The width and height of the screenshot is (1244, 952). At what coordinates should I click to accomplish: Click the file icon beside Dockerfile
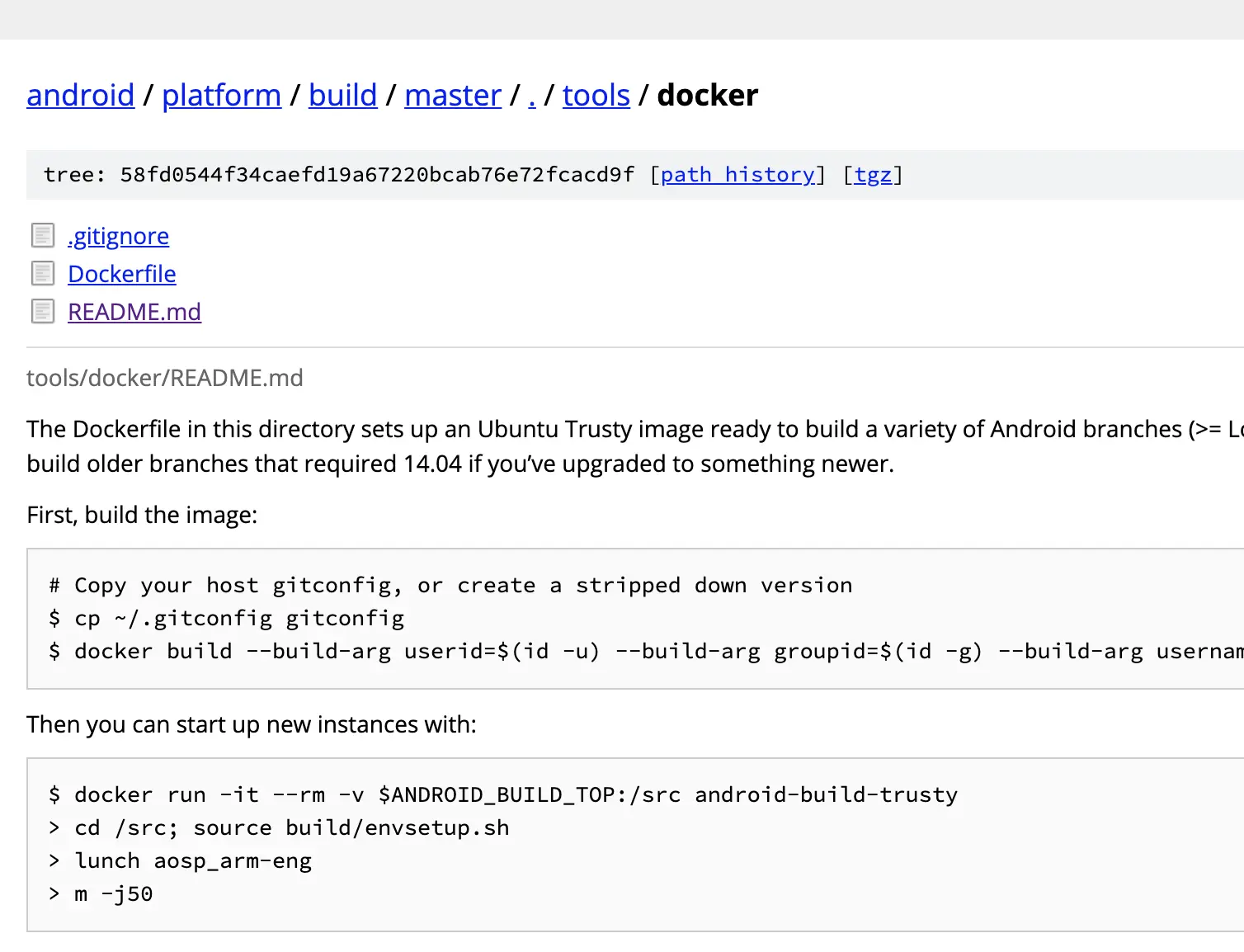pyautogui.click(x=43, y=274)
